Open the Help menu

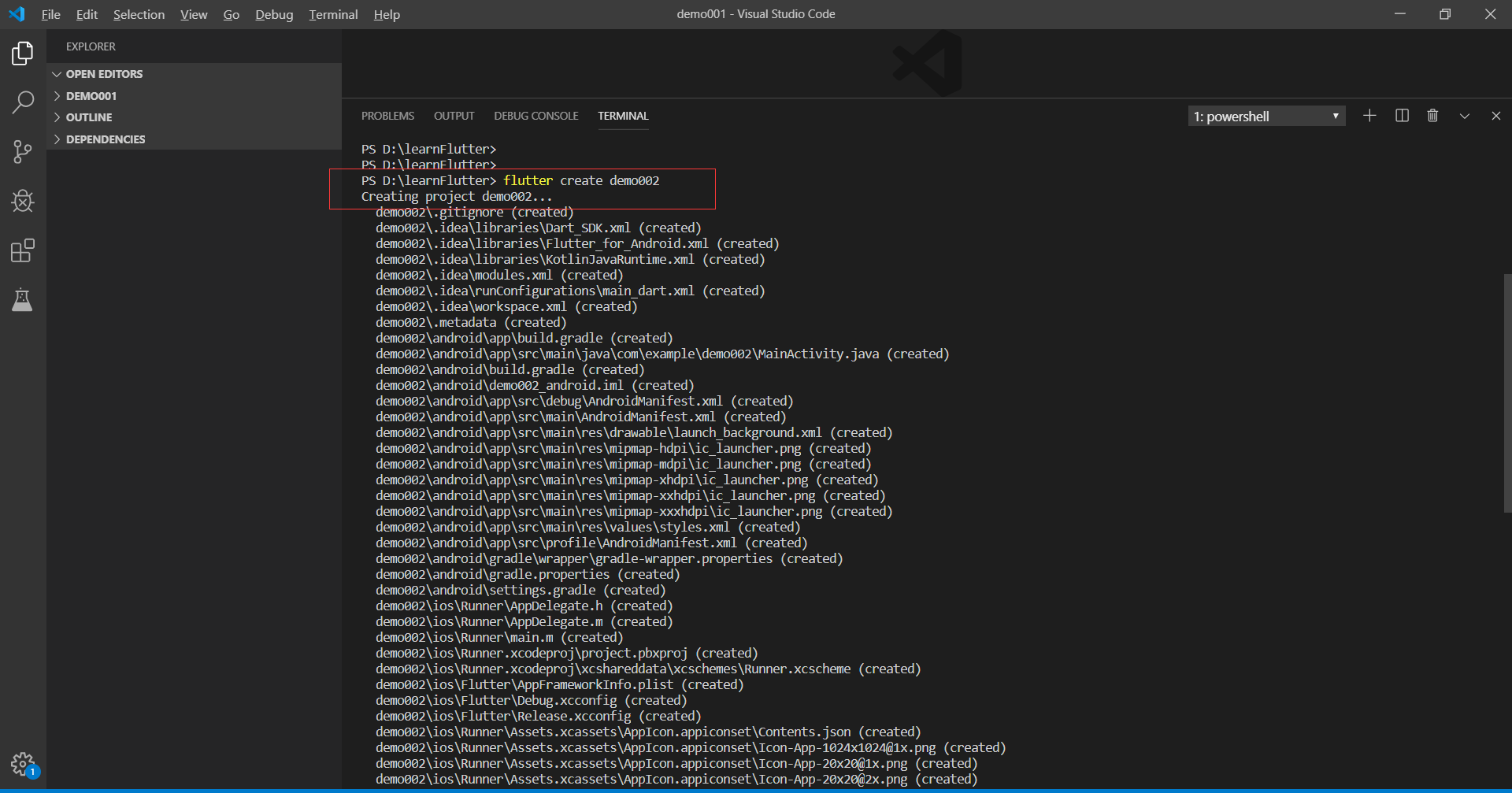click(x=387, y=14)
